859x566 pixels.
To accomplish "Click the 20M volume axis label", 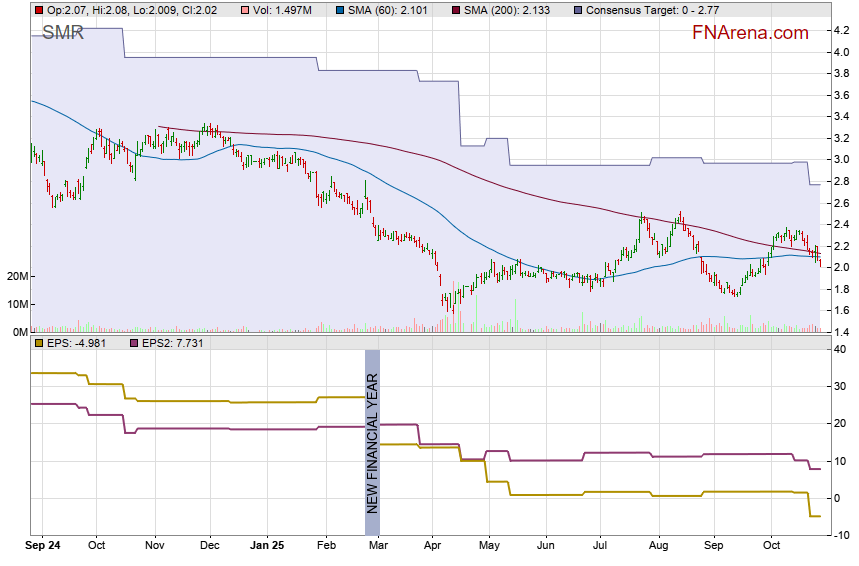I will click(16, 276).
